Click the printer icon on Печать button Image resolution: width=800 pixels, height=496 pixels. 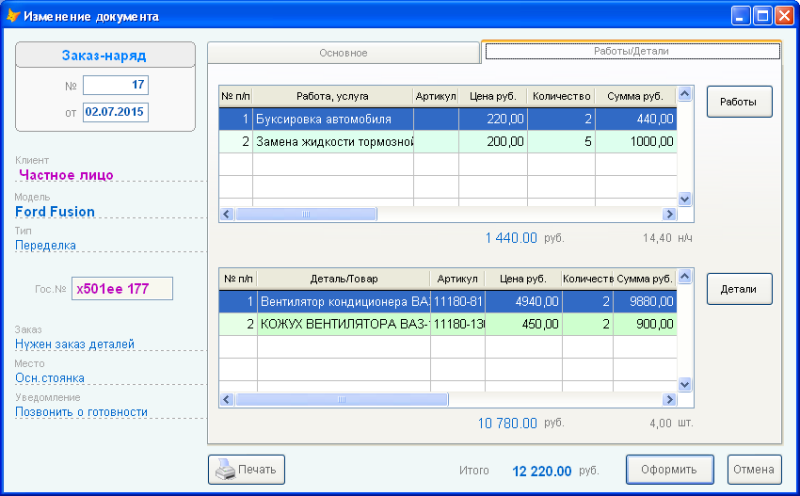pos(226,468)
